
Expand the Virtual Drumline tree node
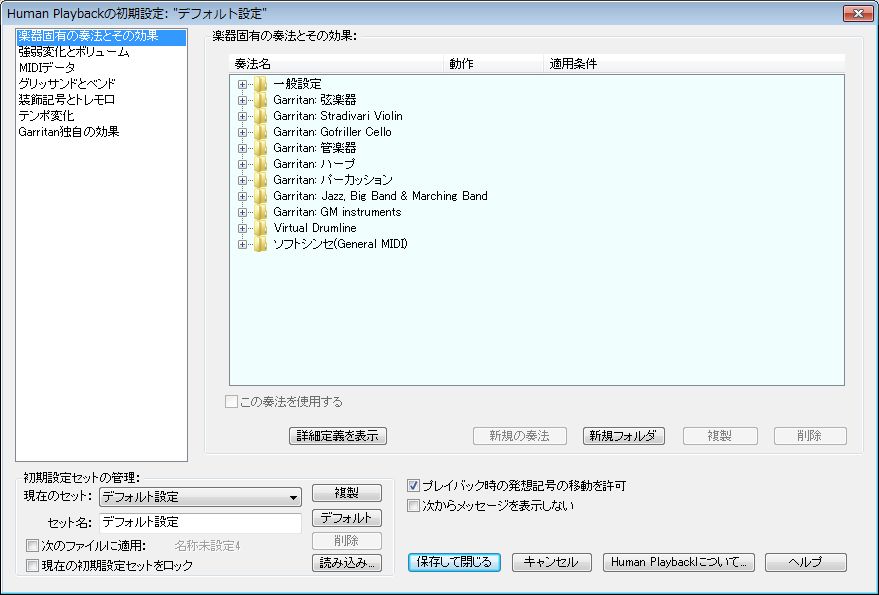click(242, 228)
